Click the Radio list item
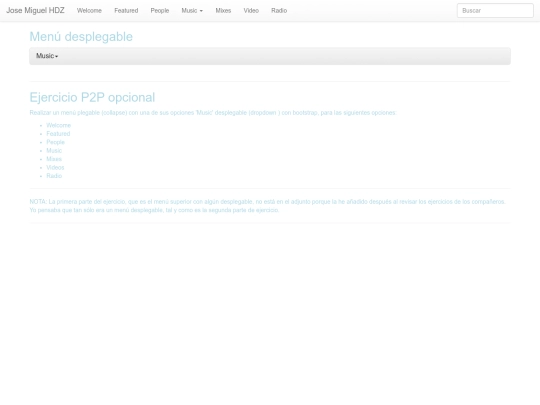The width and height of the screenshot is (540, 405). (54, 176)
